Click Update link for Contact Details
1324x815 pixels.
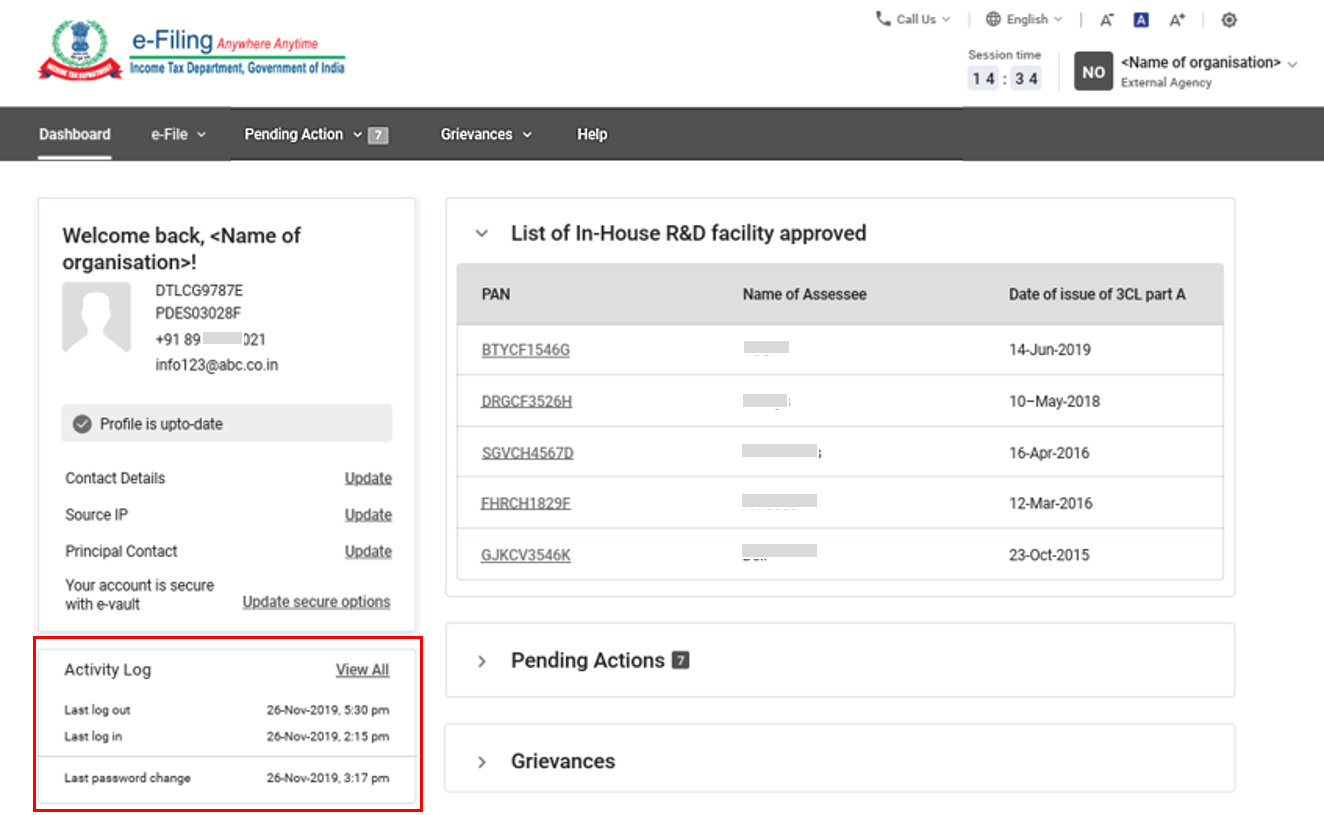[368, 478]
